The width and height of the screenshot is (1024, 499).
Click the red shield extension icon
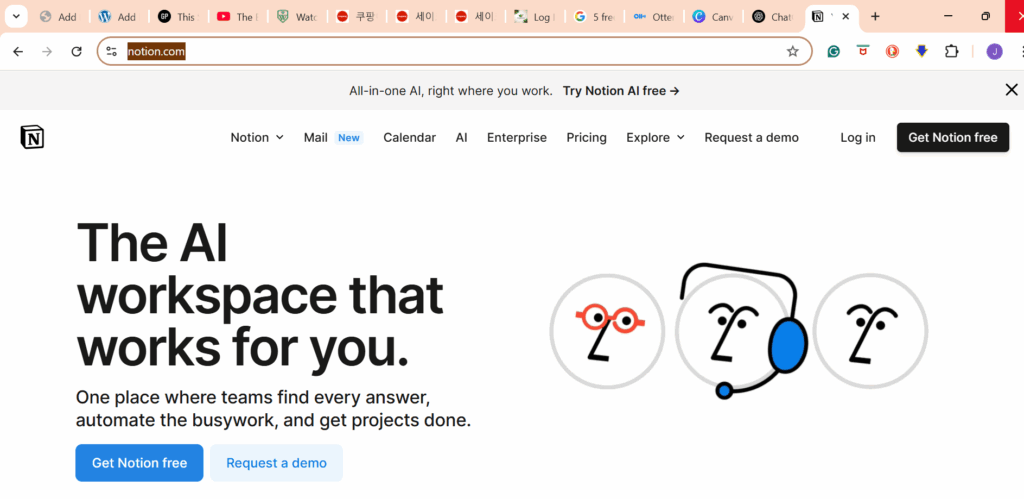(863, 52)
